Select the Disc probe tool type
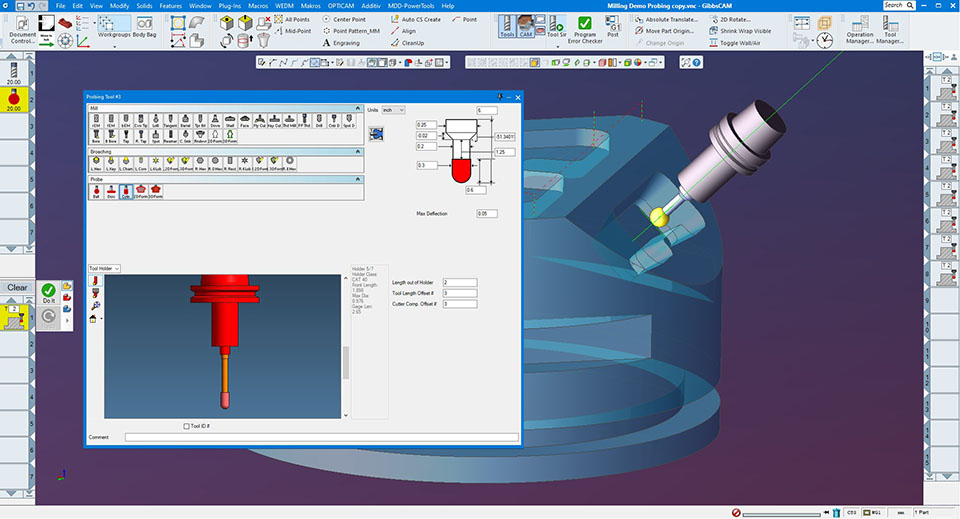Image resolution: width=960 pixels, height=519 pixels. tap(110, 192)
